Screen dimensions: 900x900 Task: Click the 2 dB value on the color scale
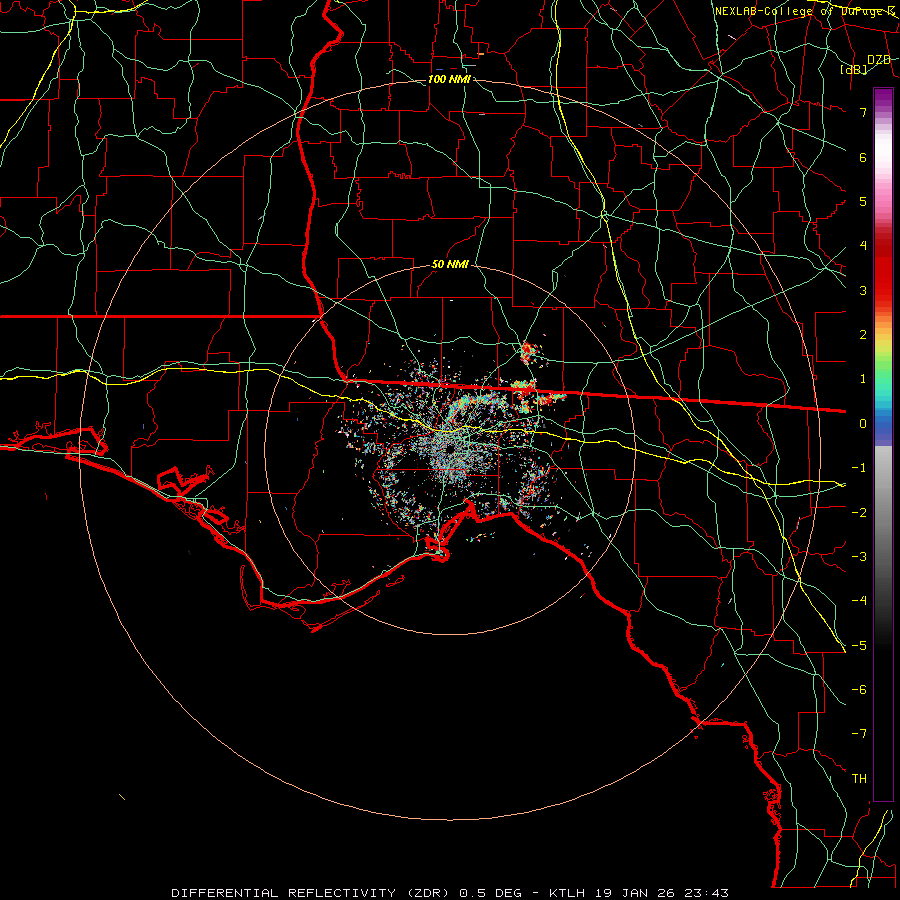(863, 335)
